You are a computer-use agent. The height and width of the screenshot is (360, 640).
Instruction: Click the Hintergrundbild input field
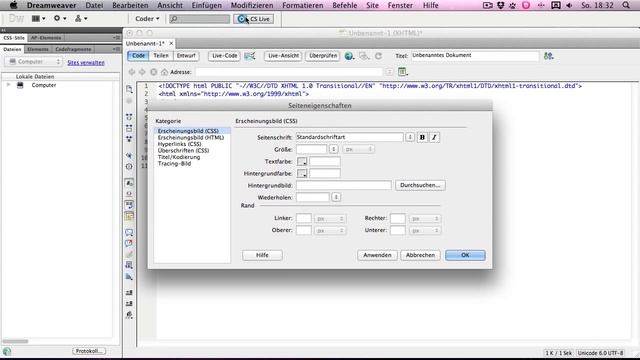[344, 185]
